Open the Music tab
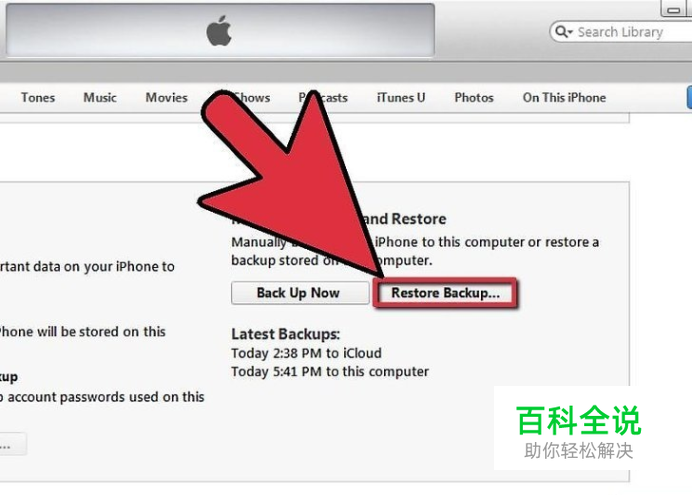This screenshot has height=495, width=692. click(x=100, y=98)
